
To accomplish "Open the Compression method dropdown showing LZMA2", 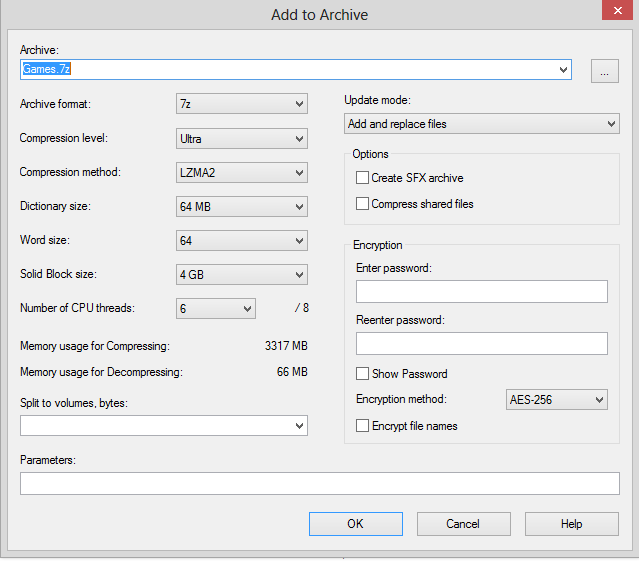I will pyautogui.click(x=242, y=172).
